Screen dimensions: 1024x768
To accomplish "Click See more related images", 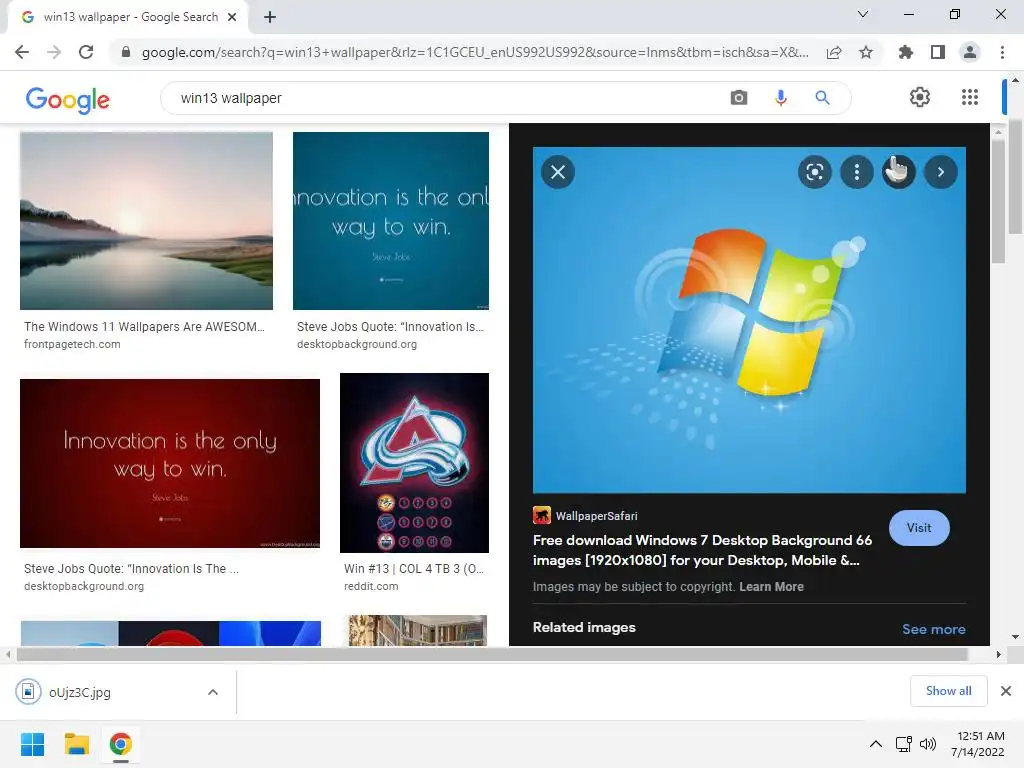I will 933,629.
